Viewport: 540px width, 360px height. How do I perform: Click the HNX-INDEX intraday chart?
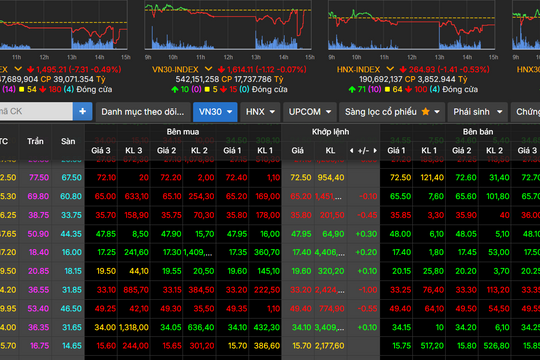coord(412,25)
